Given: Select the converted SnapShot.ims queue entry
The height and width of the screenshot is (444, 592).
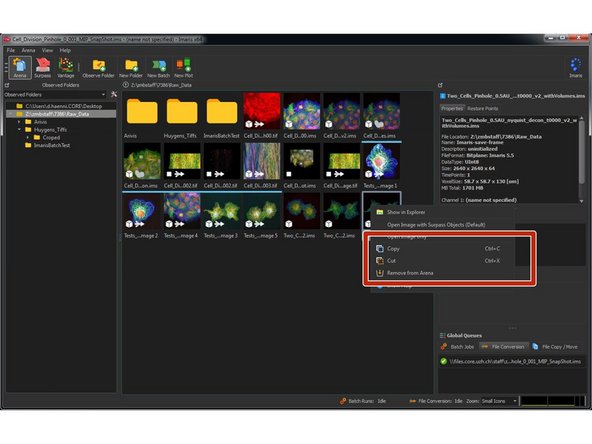Looking at the screenshot, I should tap(511, 361).
